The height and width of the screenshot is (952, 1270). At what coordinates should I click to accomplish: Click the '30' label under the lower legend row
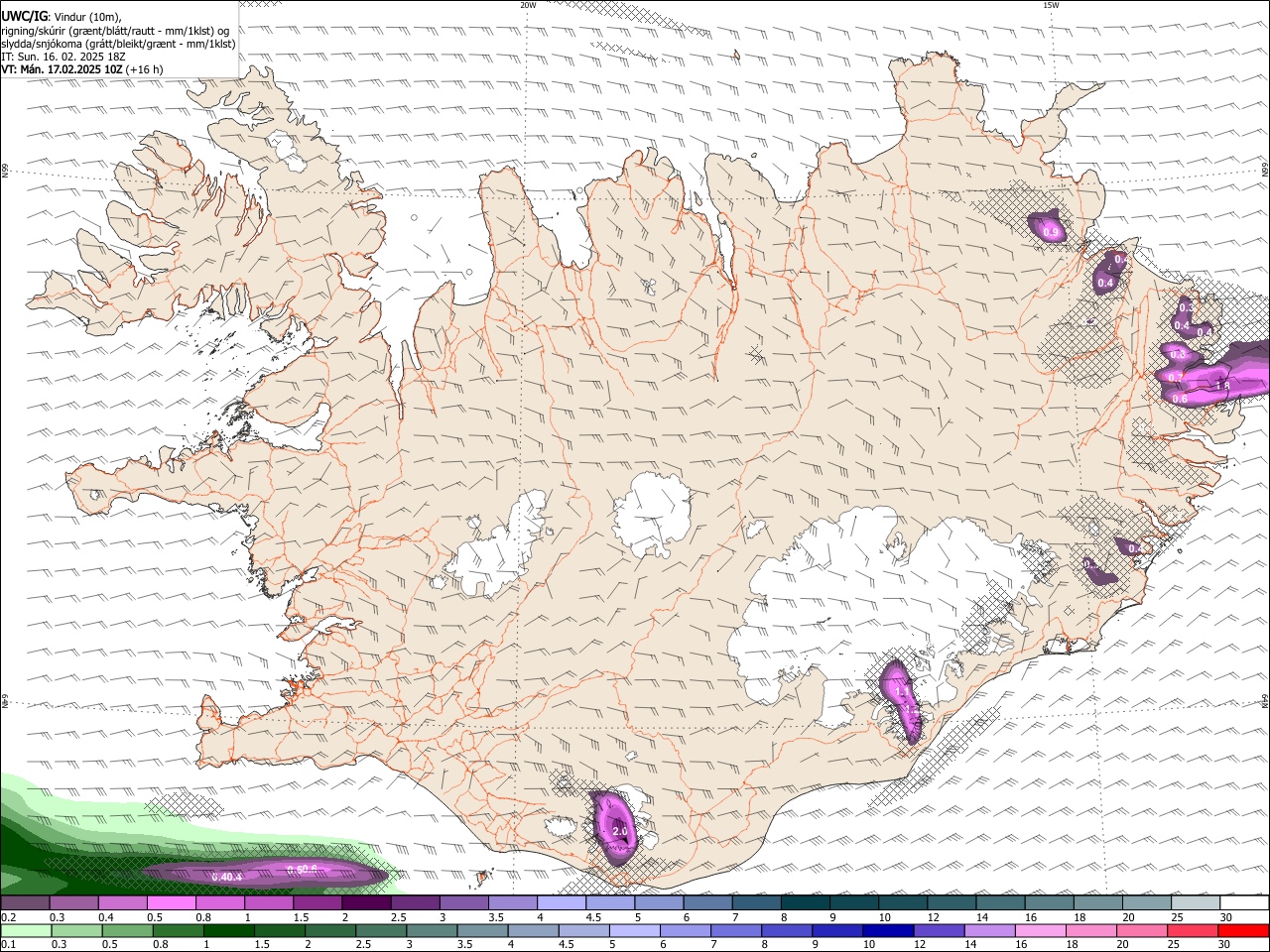(x=1226, y=944)
